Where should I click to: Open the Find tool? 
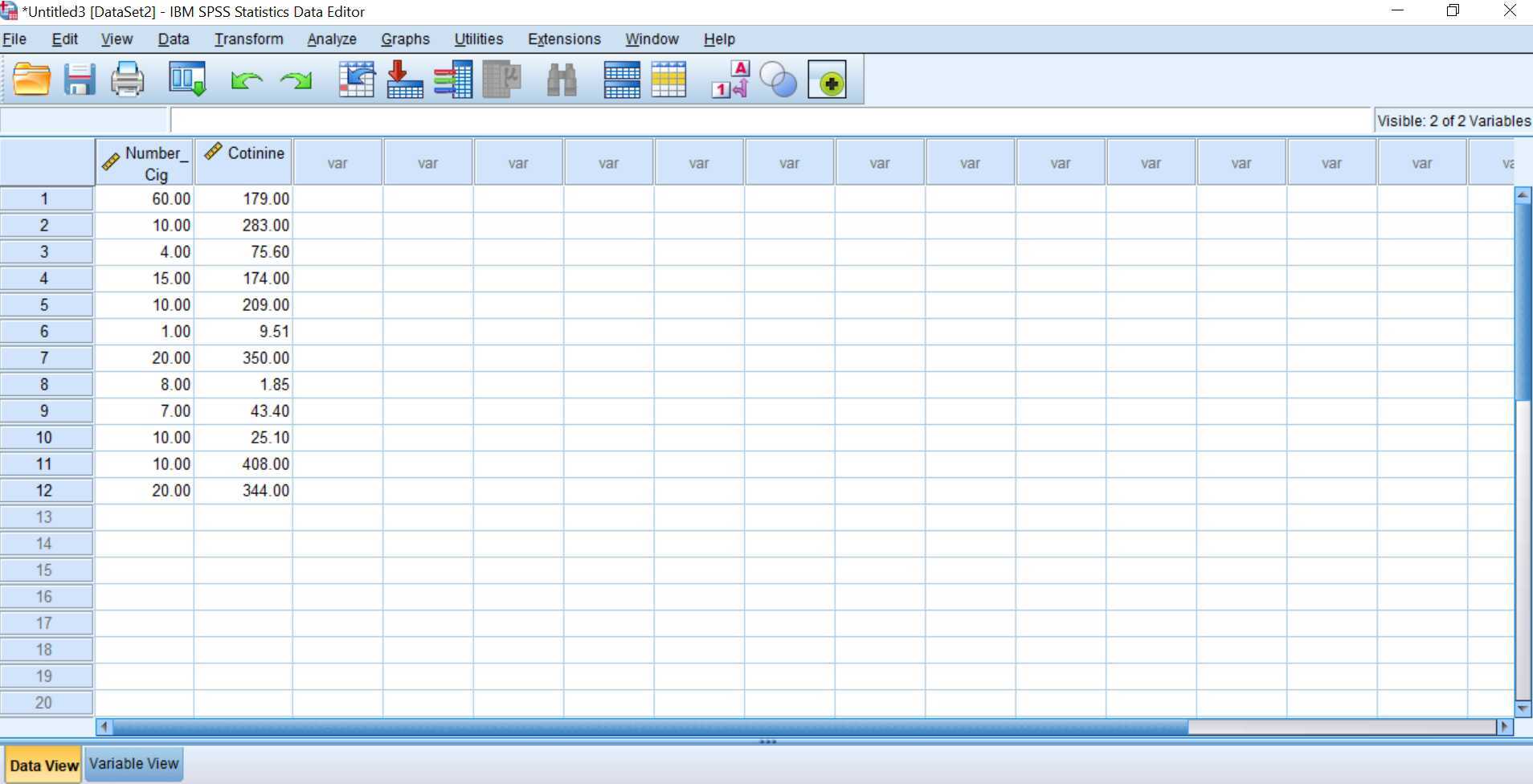(562, 79)
